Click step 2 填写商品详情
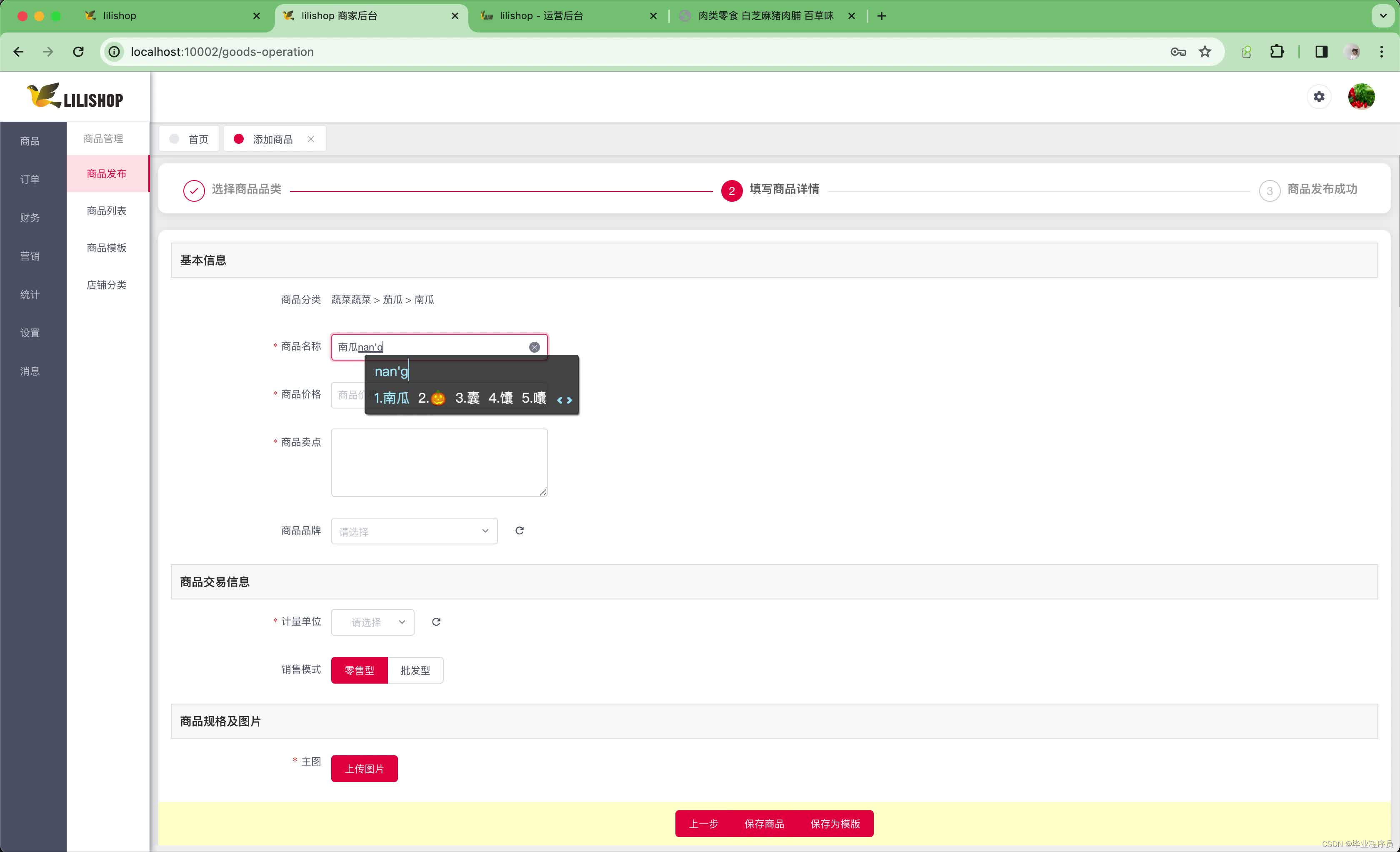The height and width of the screenshot is (852, 1400). pyautogui.click(x=770, y=190)
